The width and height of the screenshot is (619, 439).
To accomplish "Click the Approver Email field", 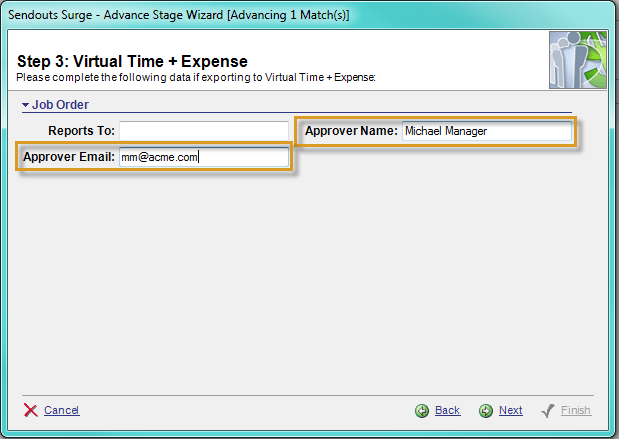I will (x=204, y=157).
